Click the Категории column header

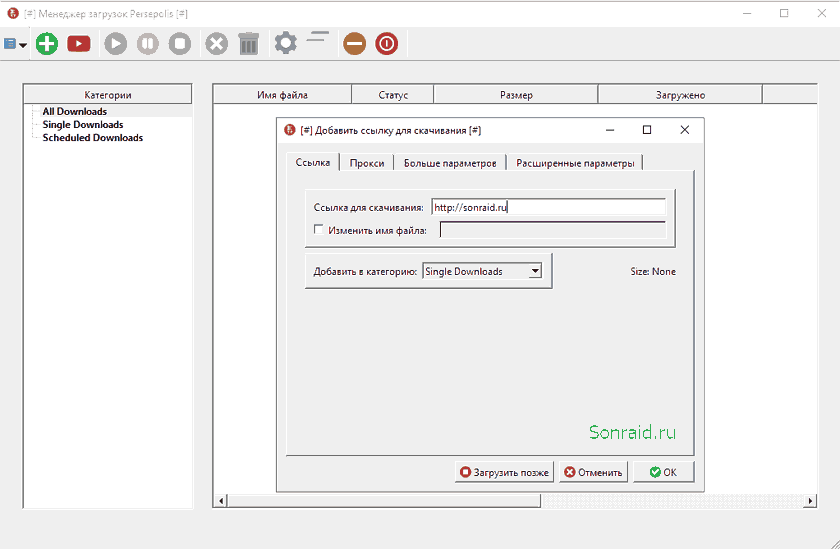coord(108,95)
